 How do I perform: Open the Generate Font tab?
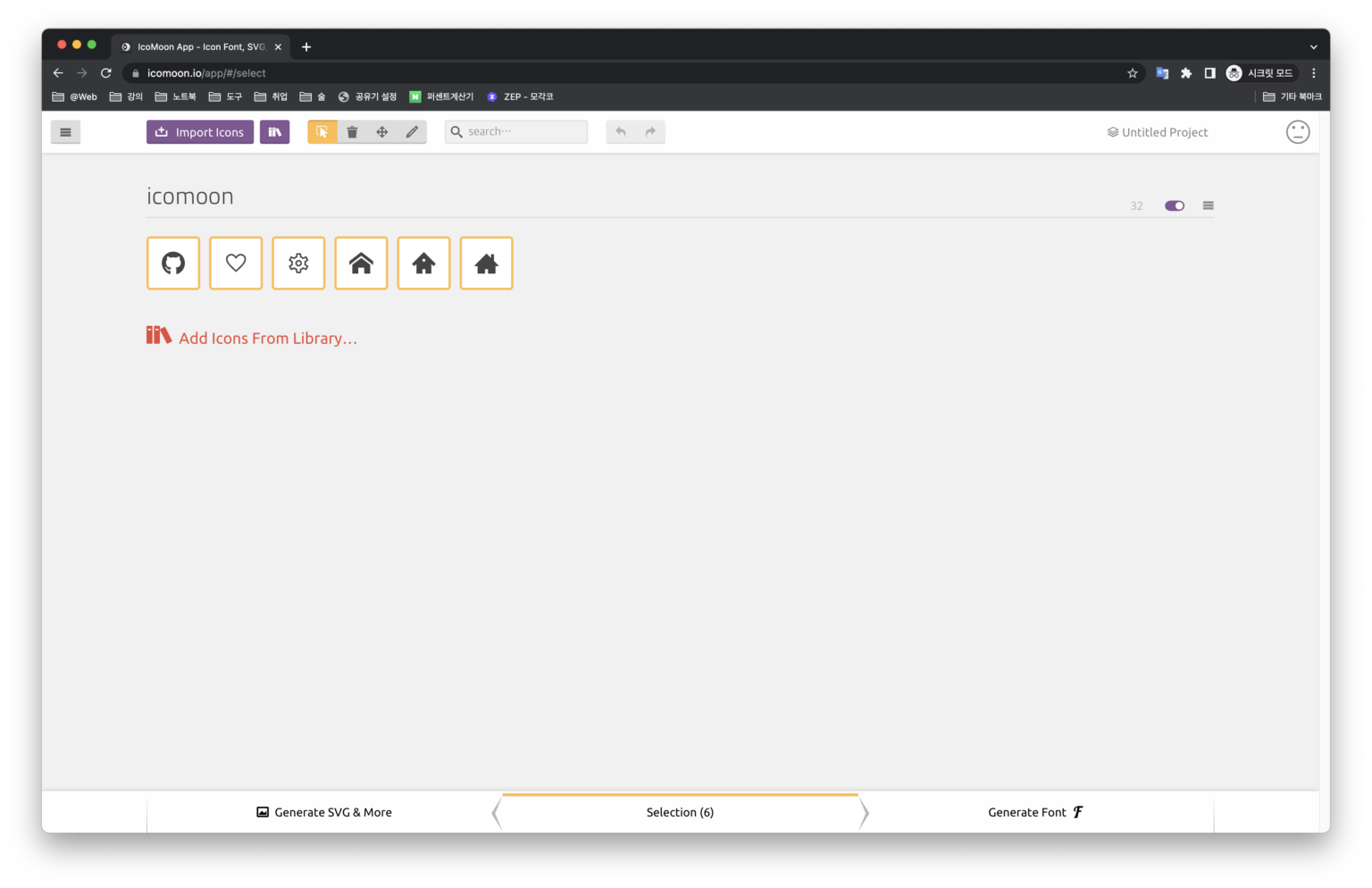[x=1035, y=812]
